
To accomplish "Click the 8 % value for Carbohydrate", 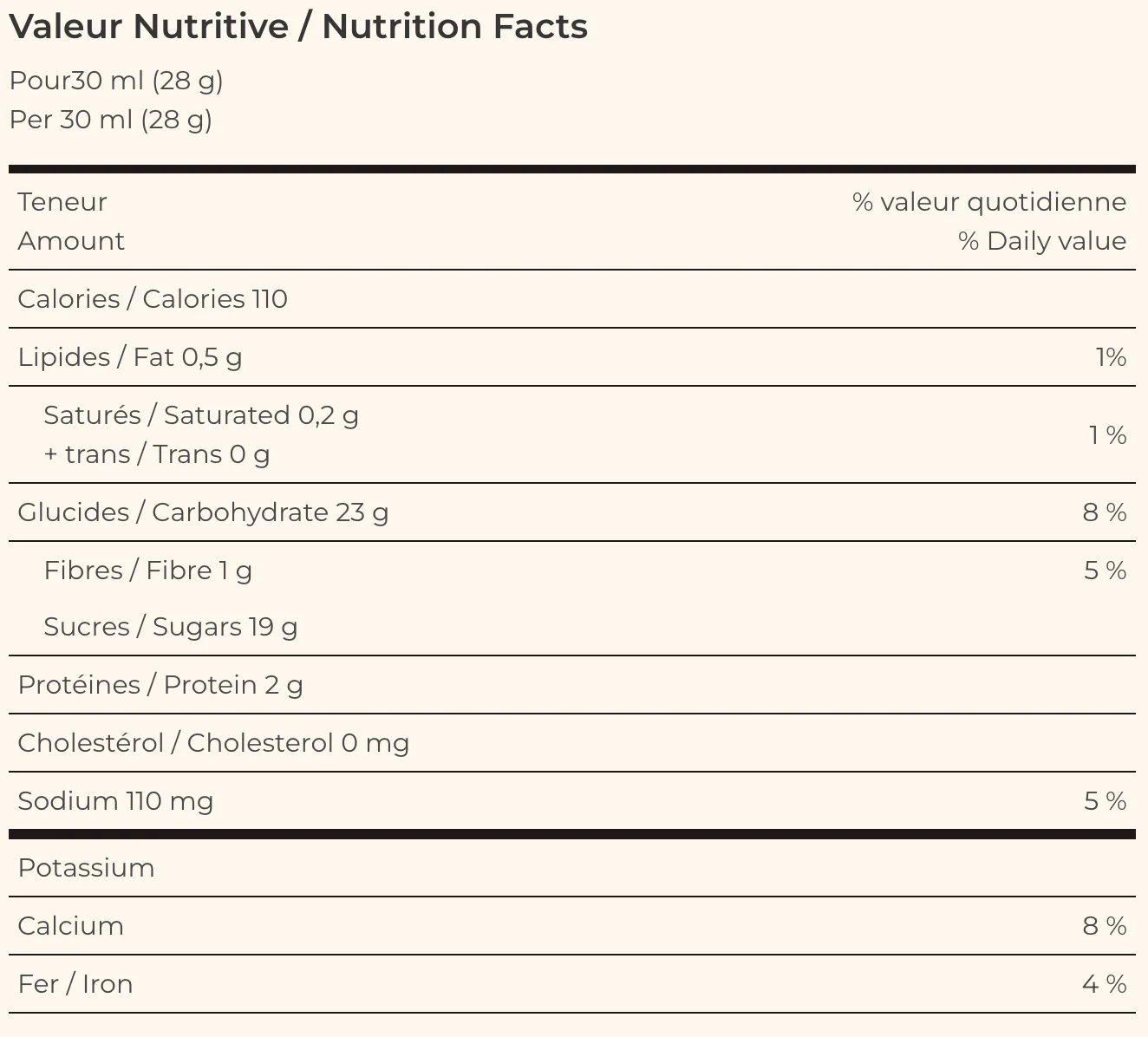I will 1105,512.
